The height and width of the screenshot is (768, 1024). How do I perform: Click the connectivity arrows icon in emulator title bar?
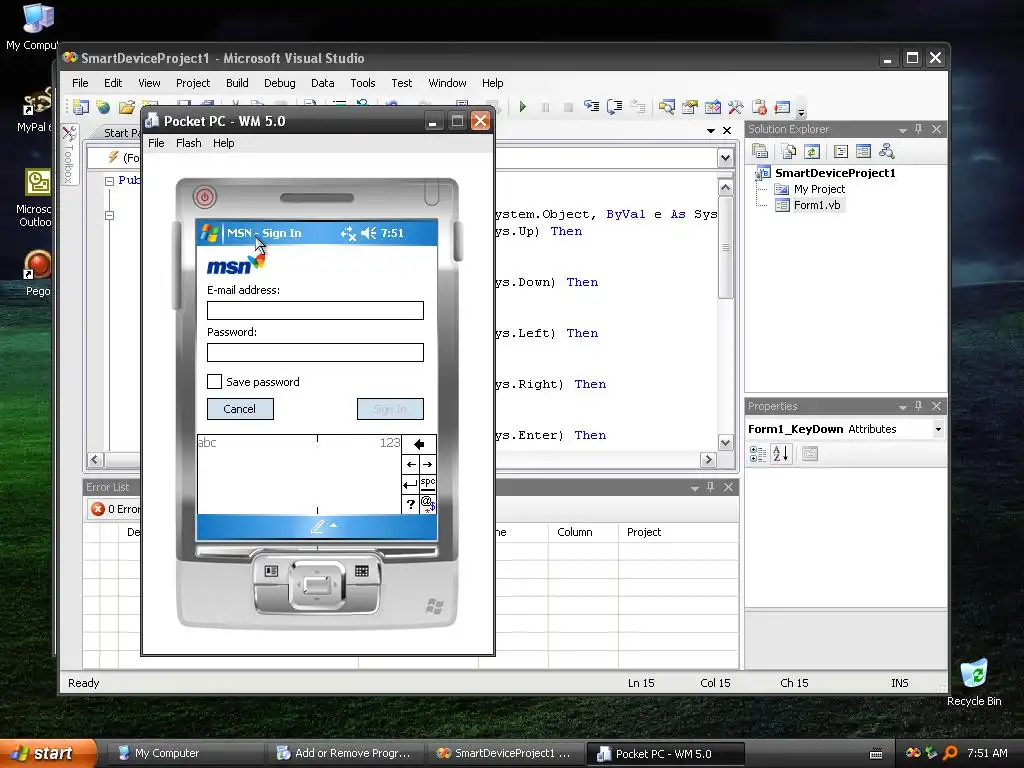click(x=348, y=233)
